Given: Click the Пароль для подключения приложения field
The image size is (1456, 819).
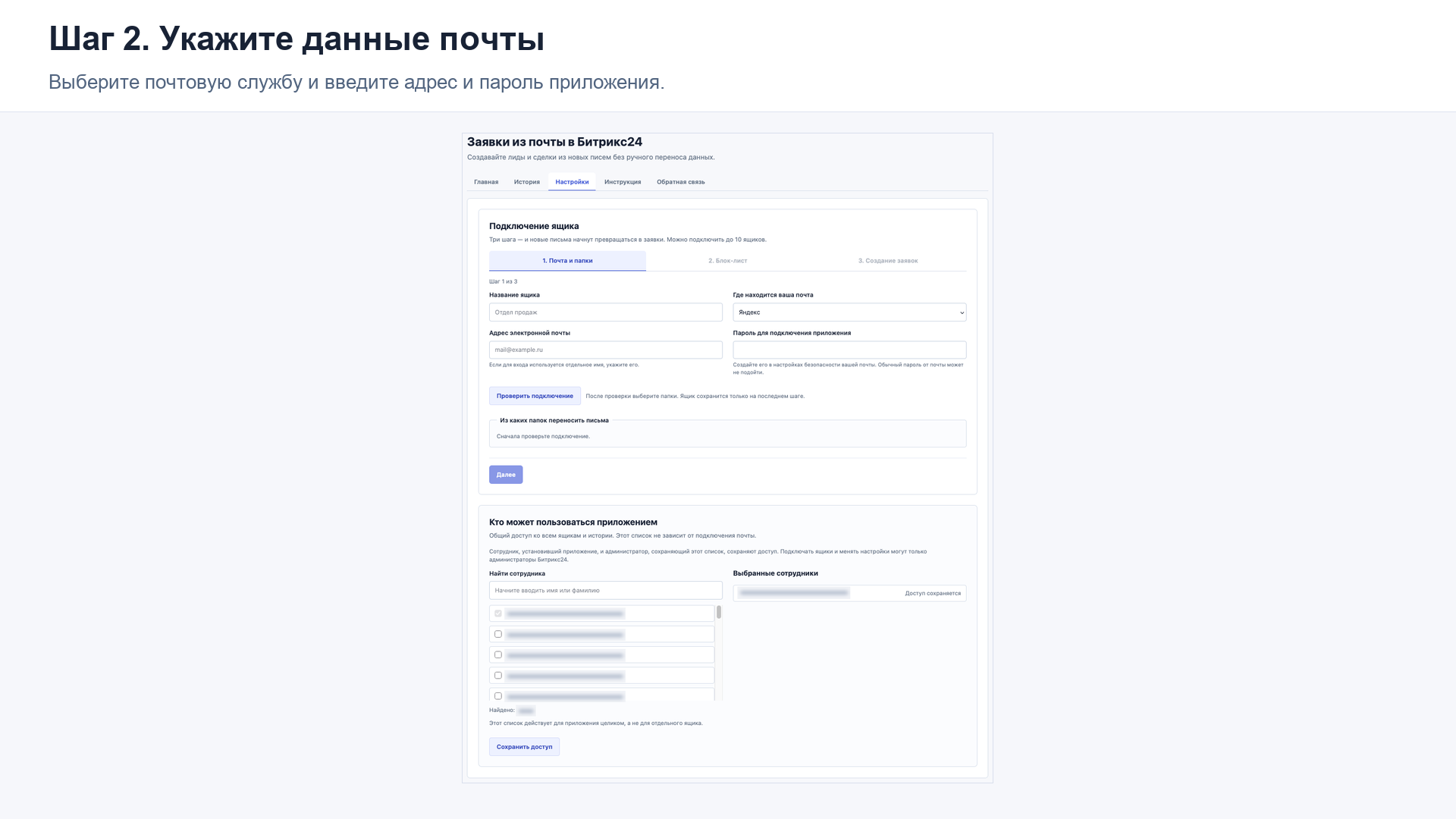Looking at the screenshot, I should tap(849, 350).
